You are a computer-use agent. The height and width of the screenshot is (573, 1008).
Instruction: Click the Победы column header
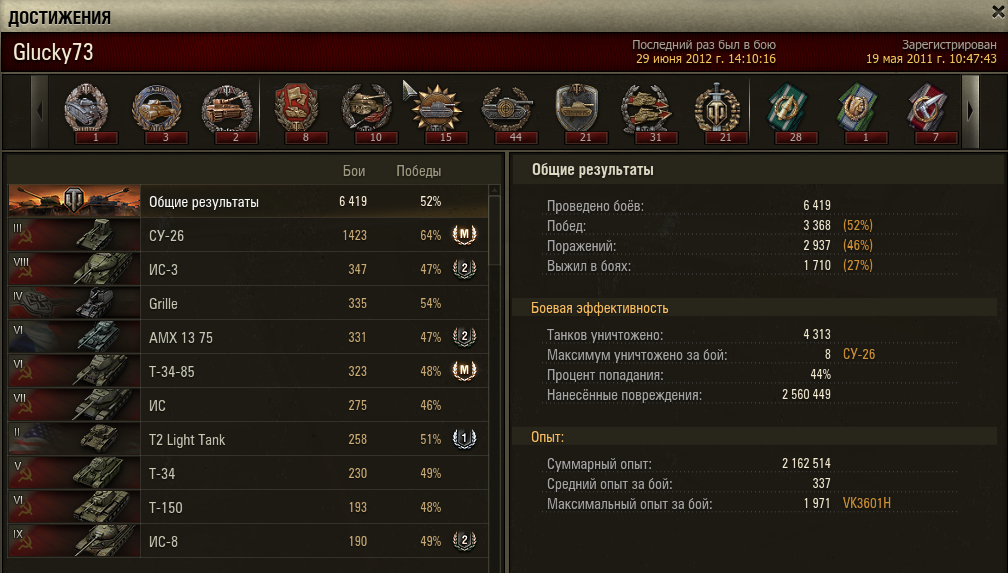418,171
